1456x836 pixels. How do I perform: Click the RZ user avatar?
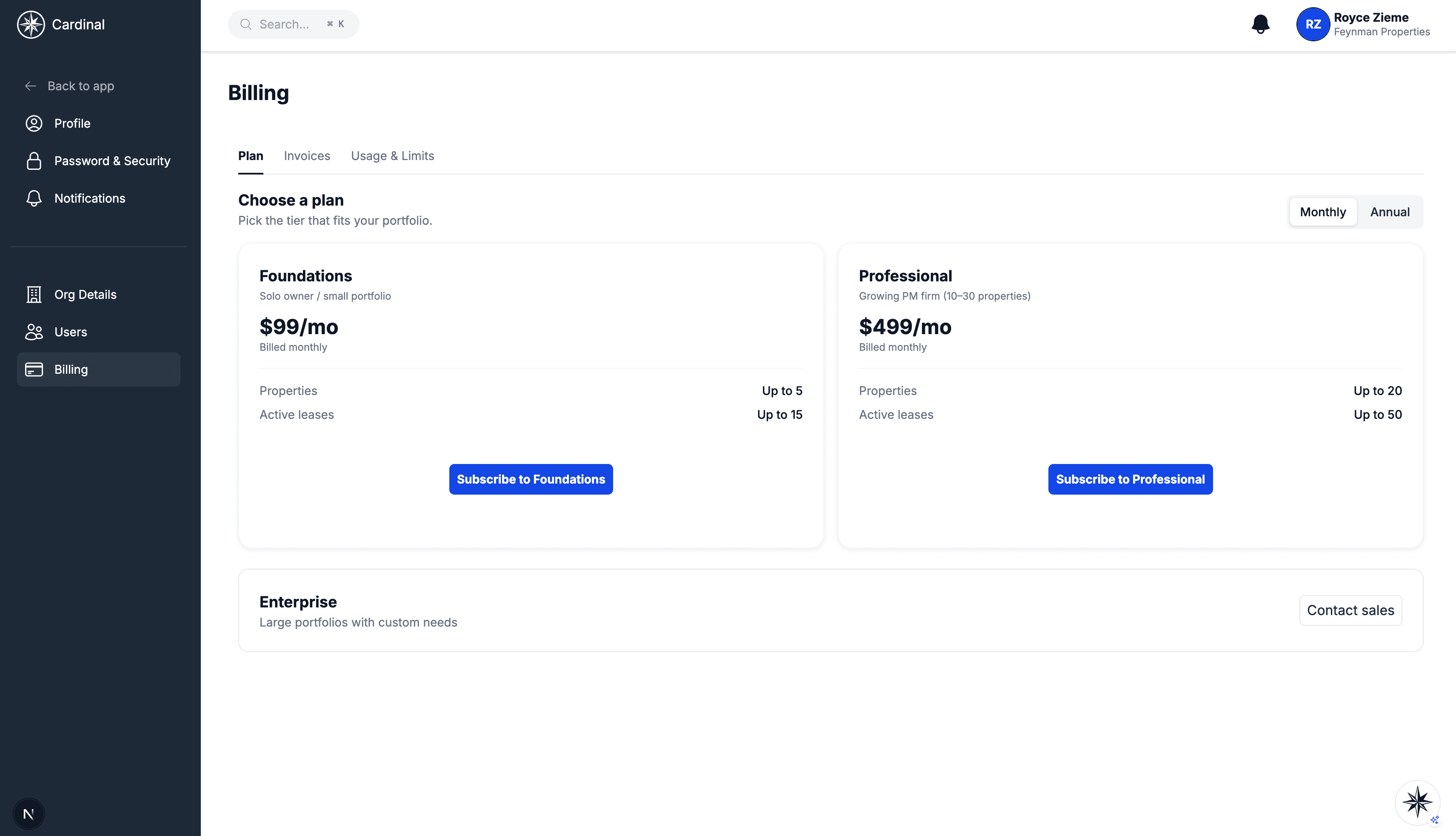coord(1313,24)
